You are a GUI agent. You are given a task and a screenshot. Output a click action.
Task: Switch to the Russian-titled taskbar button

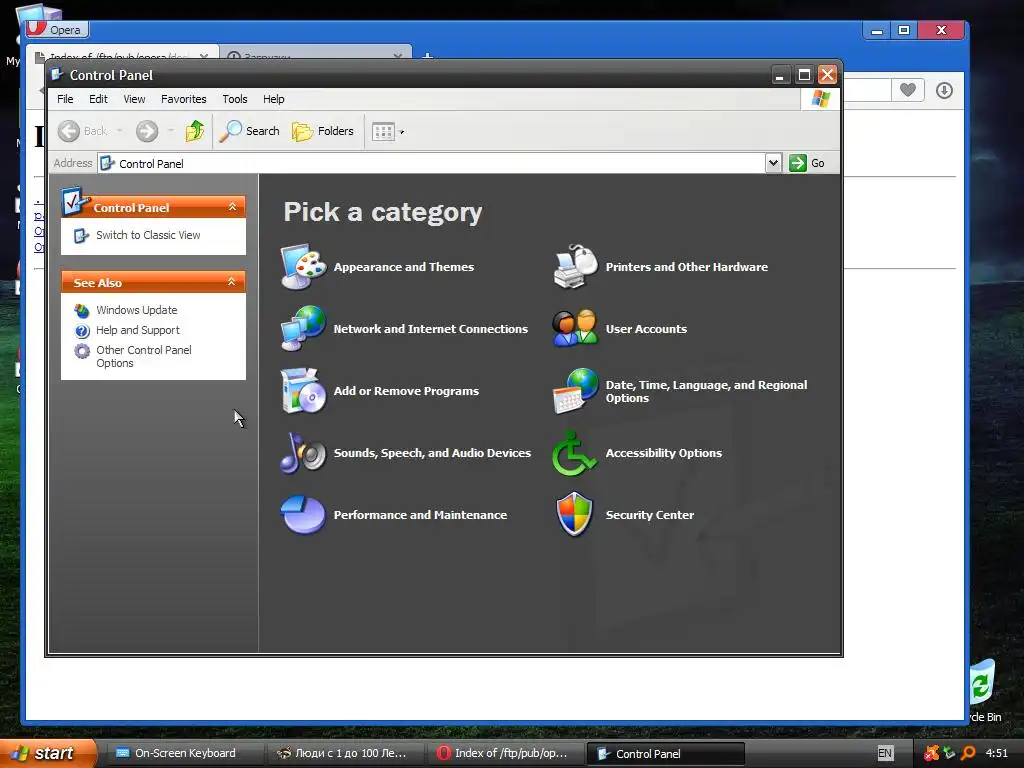click(x=345, y=754)
